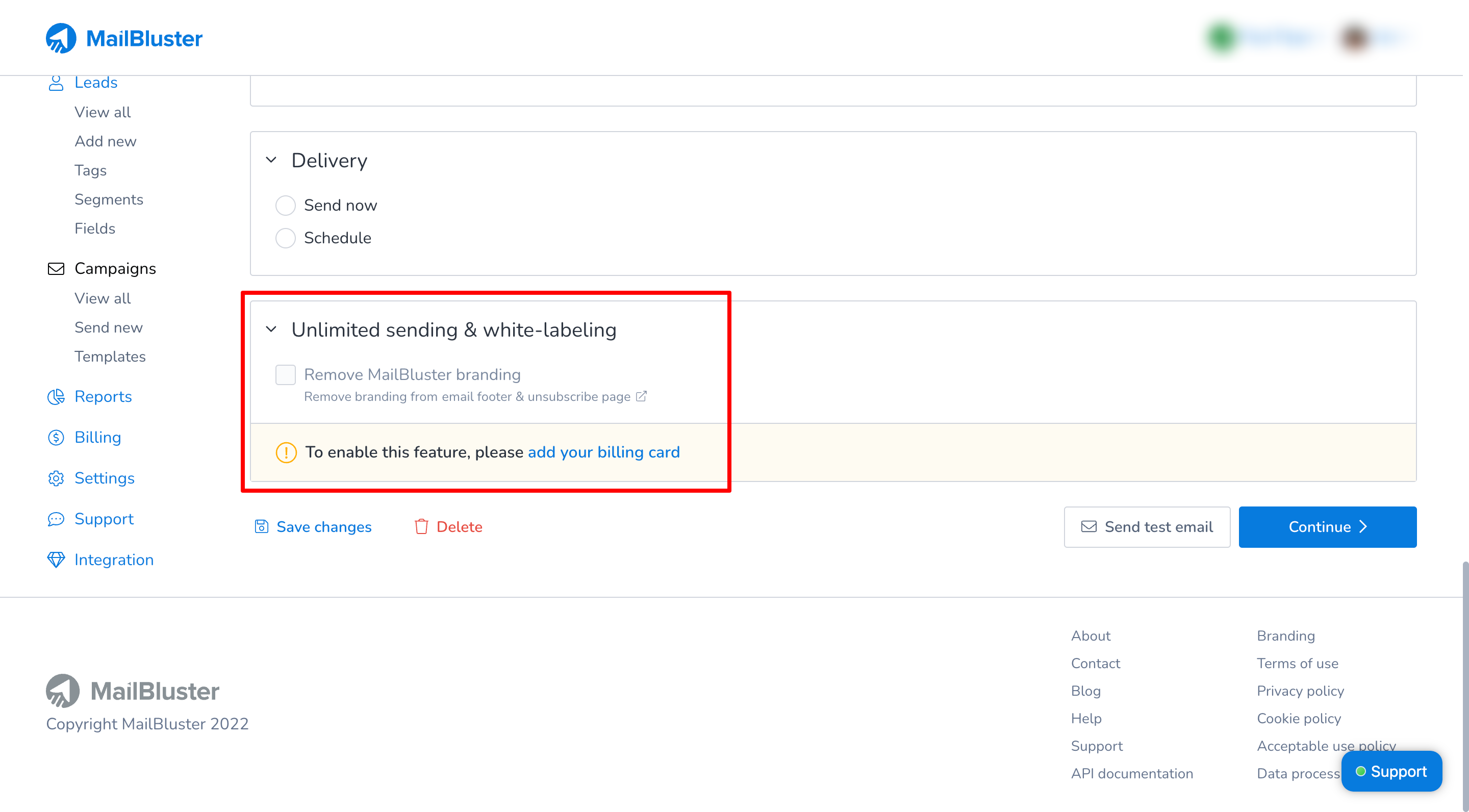Open the API documentation footer link

1132,774
